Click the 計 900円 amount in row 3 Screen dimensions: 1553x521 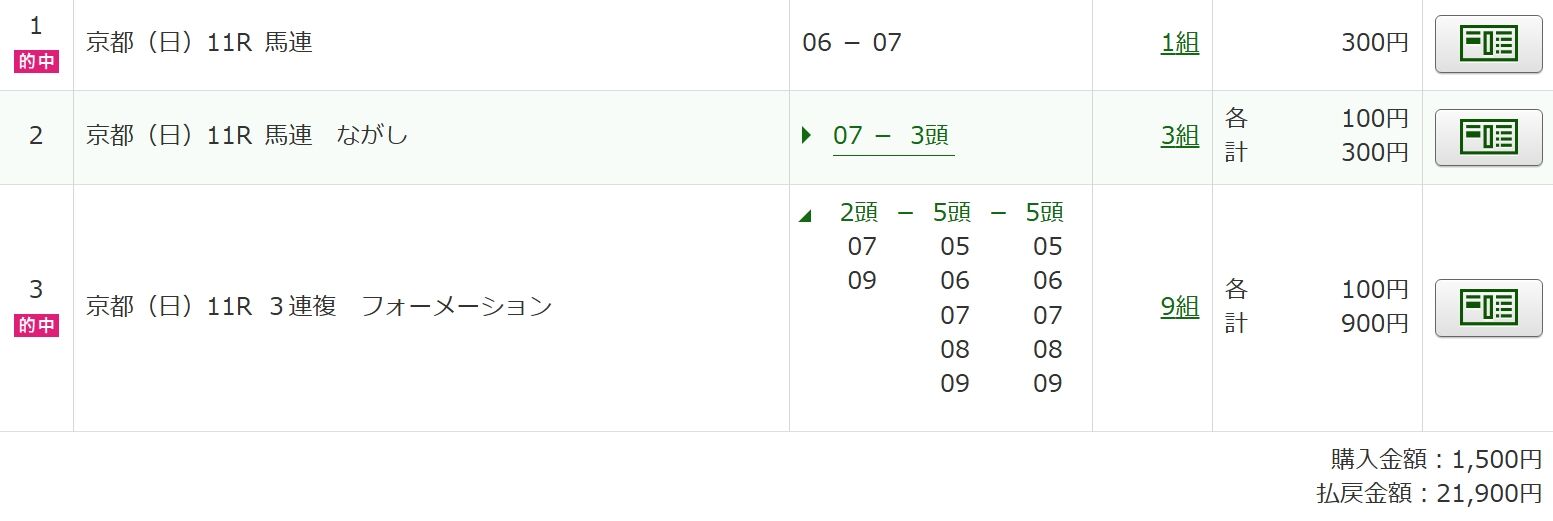point(1317,324)
